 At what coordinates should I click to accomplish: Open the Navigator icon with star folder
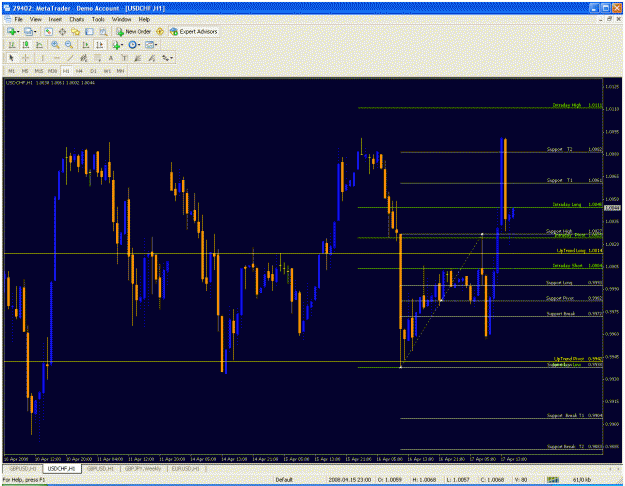click(75, 31)
